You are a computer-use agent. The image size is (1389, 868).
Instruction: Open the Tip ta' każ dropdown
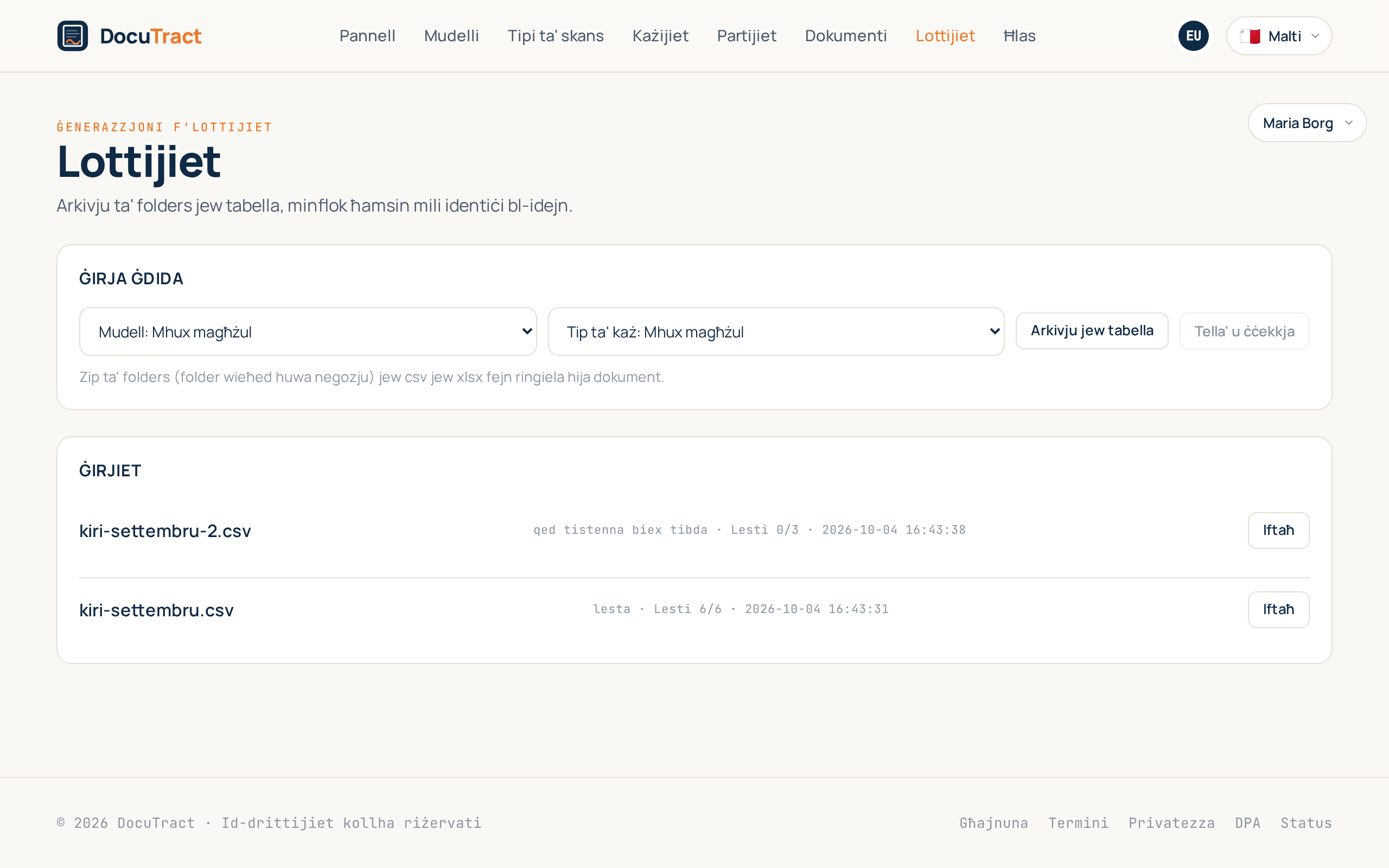tap(776, 331)
